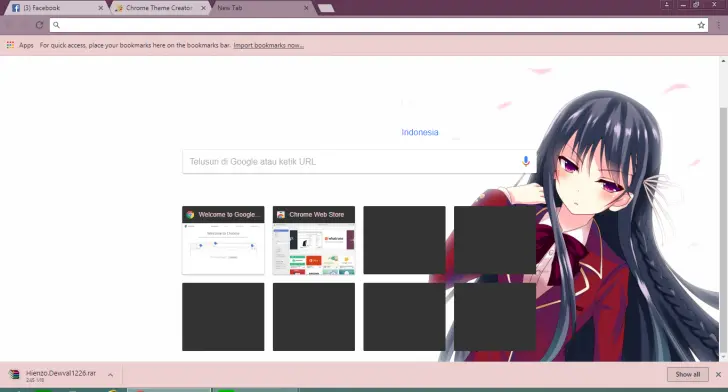The image size is (728, 392).
Task: Open the Welcome to Google thumbnail tile
Action: pyautogui.click(x=223, y=240)
